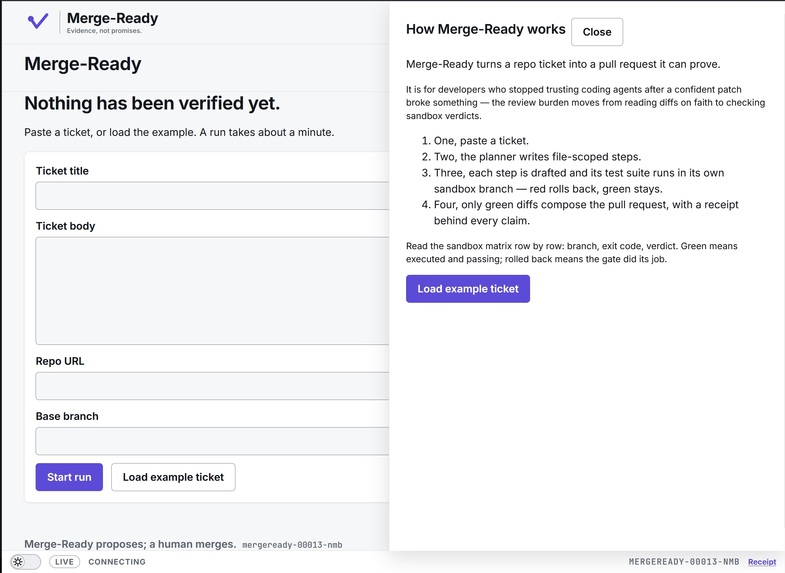Open the Receipt link
The height and width of the screenshot is (573, 785).
point(761,562)
